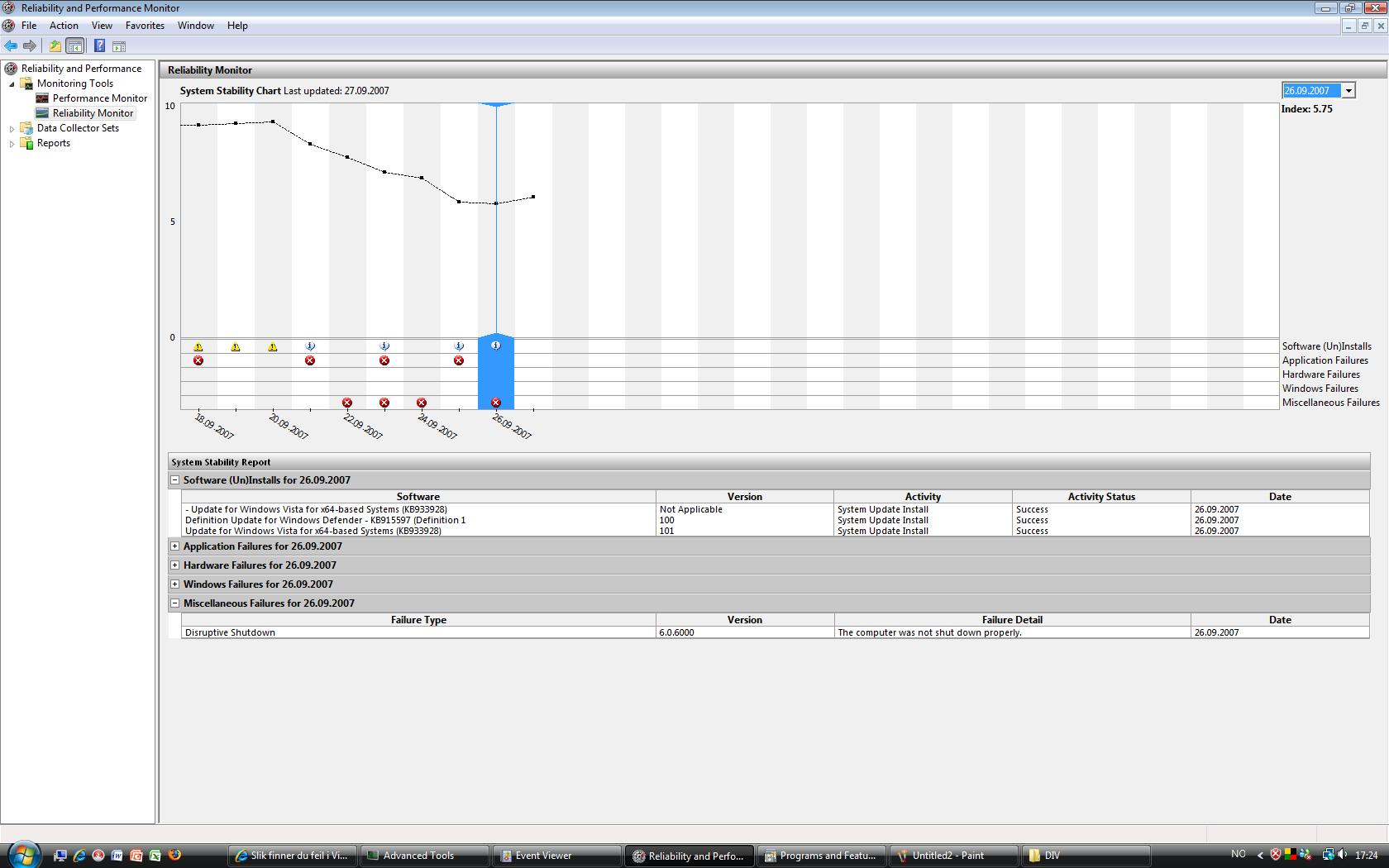Switch to Event Viewer taskbar button
Image resolution: width=1389 pixels, height=868 pixels.
coord(556,856)
